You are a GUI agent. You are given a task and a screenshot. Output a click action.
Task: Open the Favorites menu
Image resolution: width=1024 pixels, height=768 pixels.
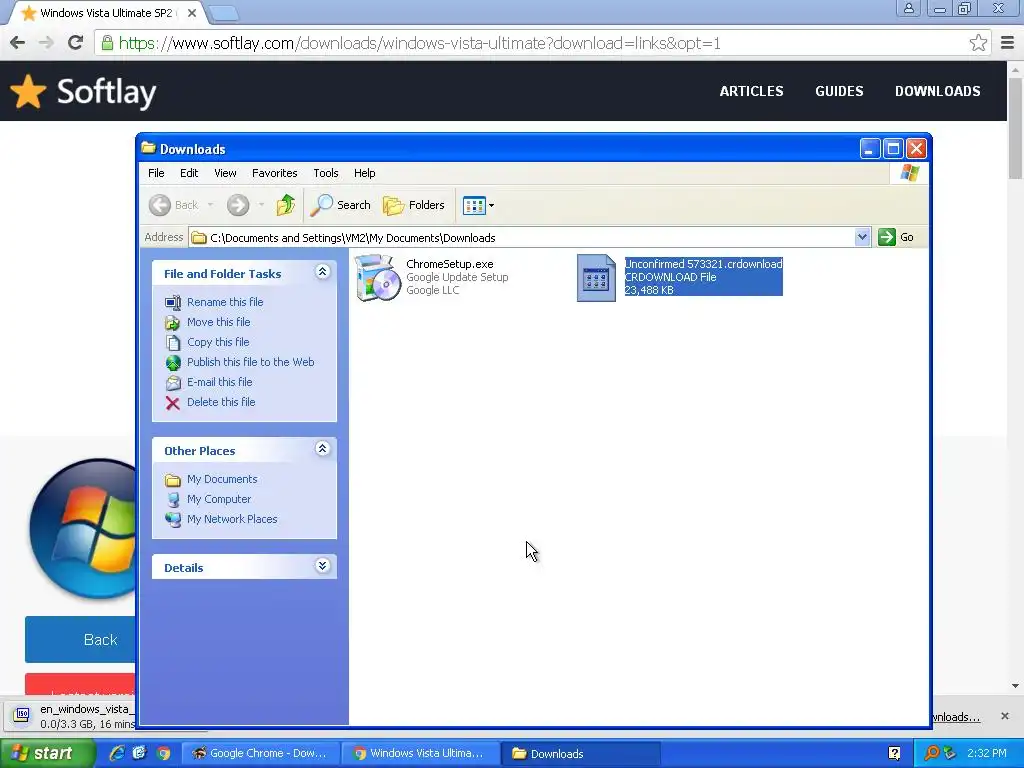click(x=274, y=173)
